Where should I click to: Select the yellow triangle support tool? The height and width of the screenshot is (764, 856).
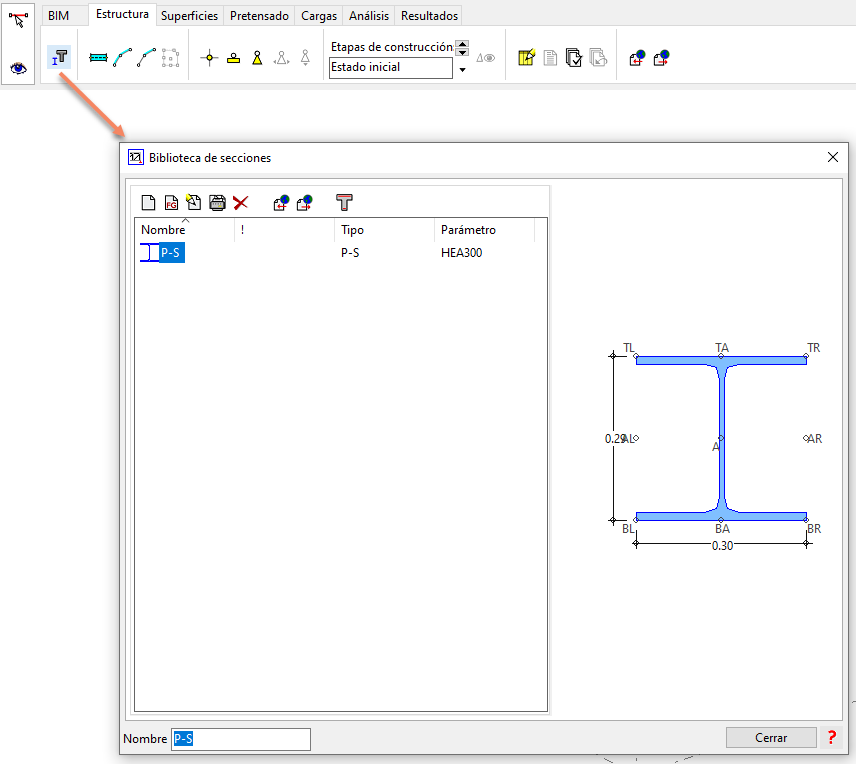click(257, 58)
